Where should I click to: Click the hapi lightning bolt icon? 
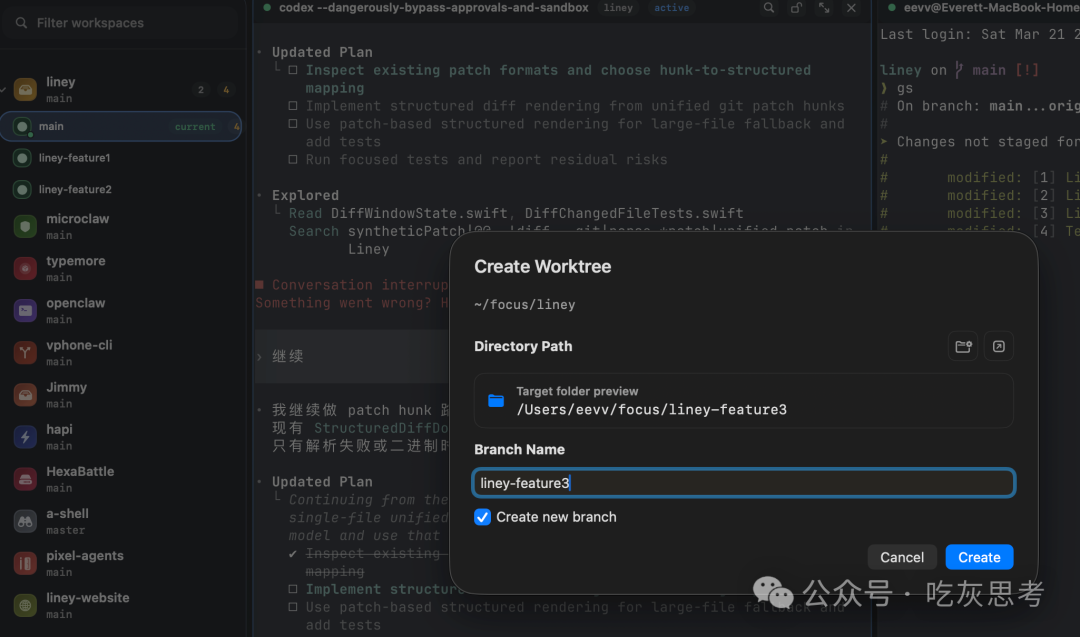pos(25,437)
